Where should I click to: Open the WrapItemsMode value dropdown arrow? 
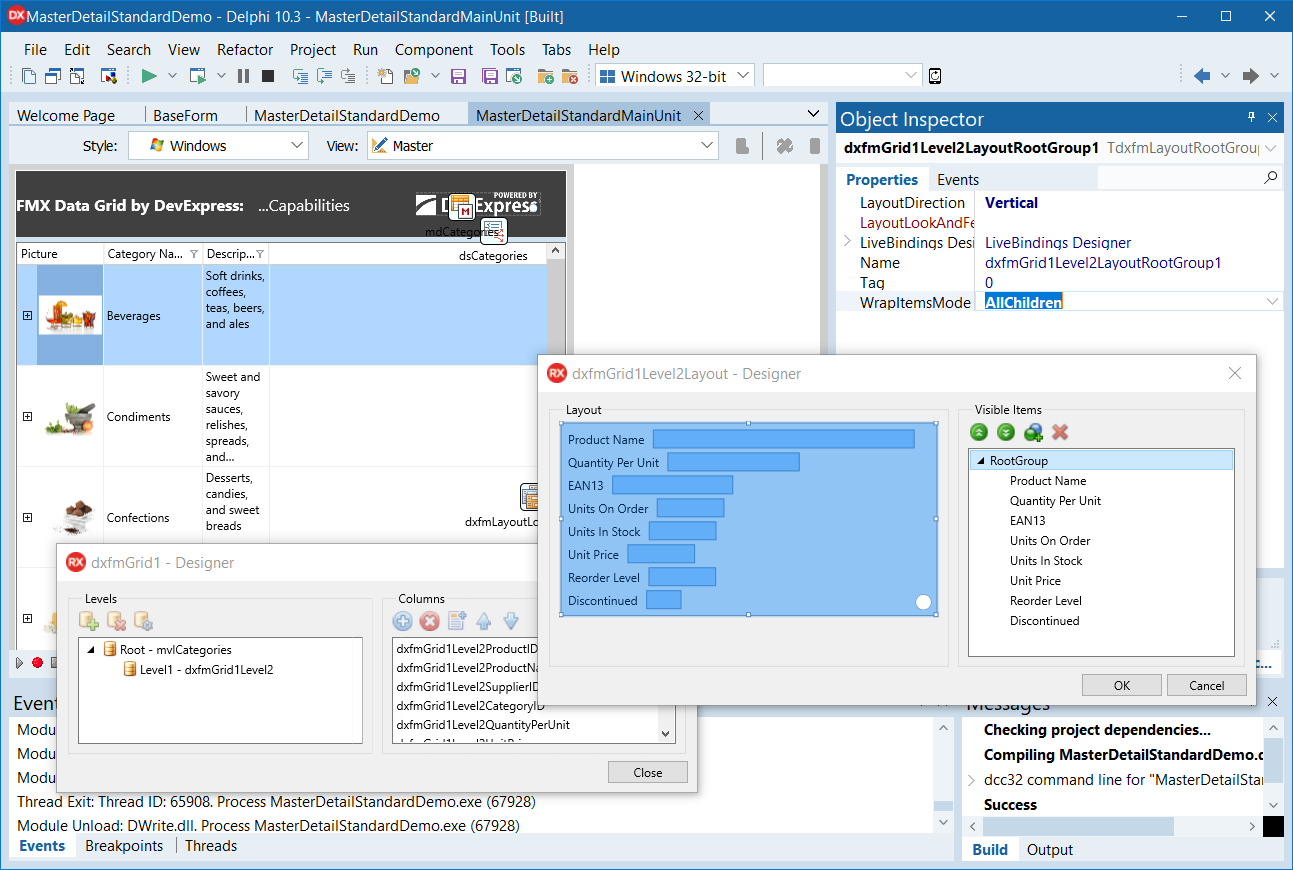point(1272,302)
